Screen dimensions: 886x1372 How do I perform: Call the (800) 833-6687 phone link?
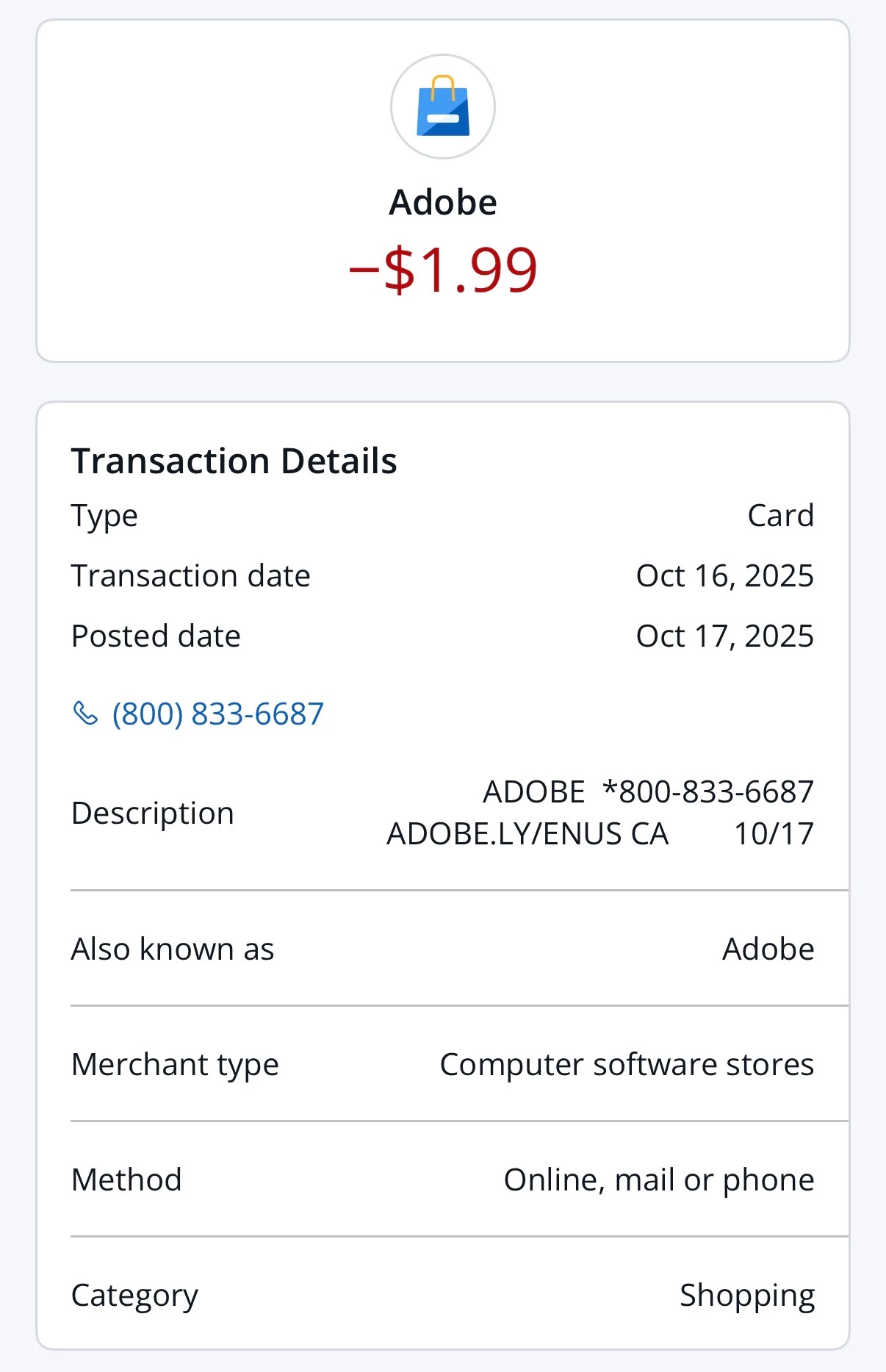point(217,714)
